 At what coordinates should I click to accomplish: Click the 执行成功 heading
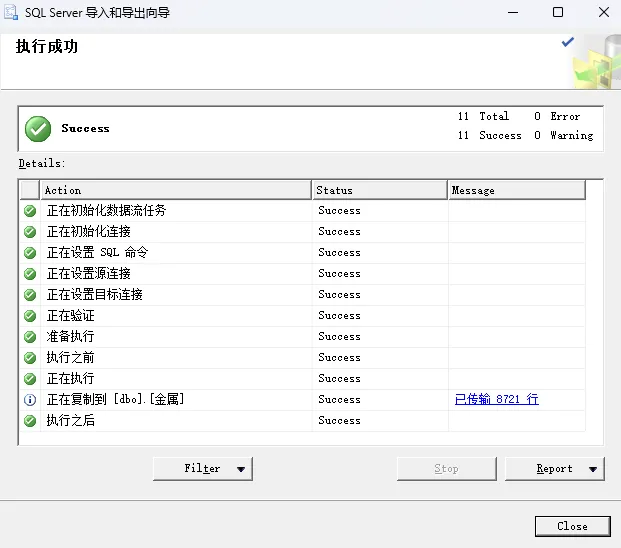click(x=47, y=47)
